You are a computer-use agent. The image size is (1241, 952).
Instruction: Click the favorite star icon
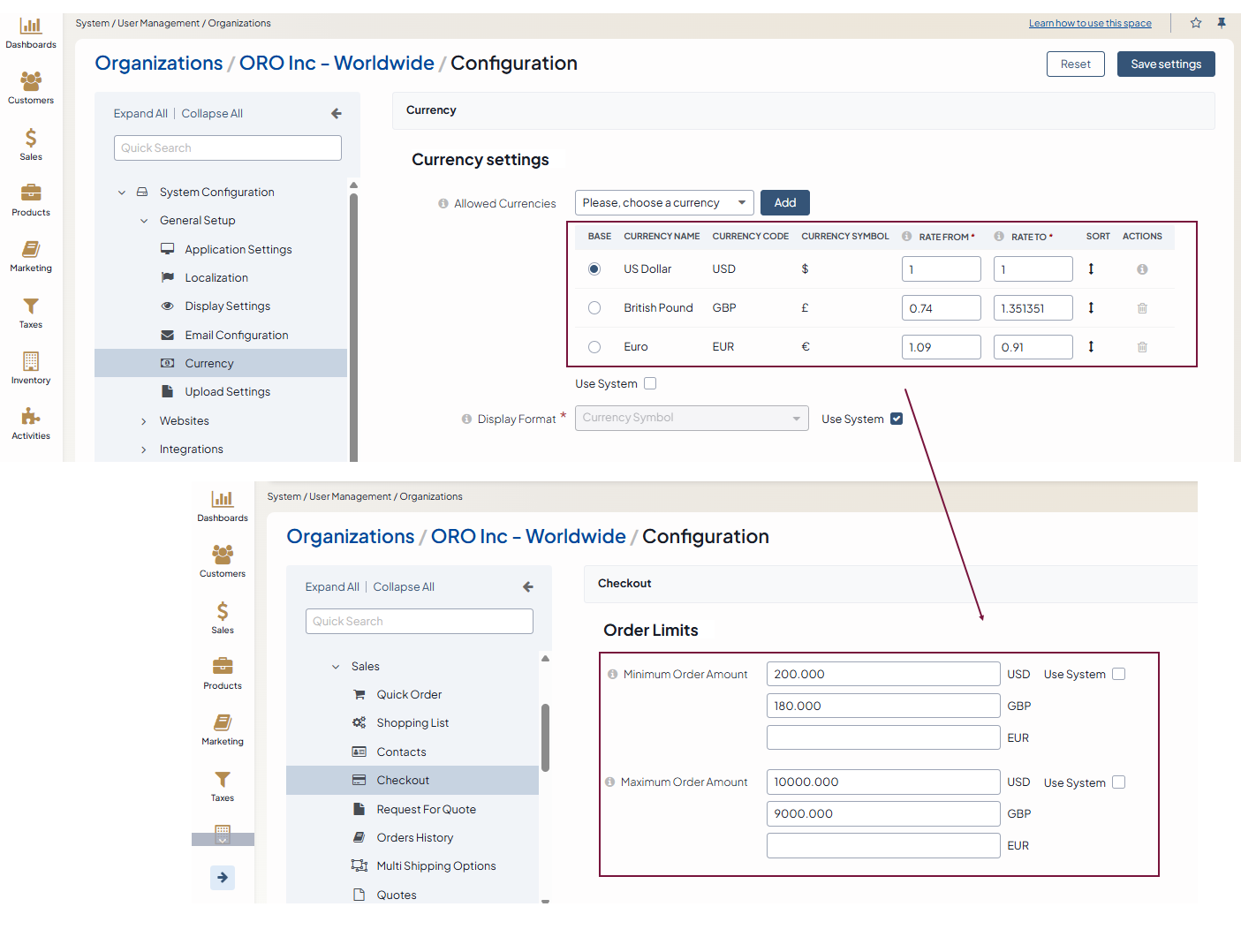[x=1196, y=23]
